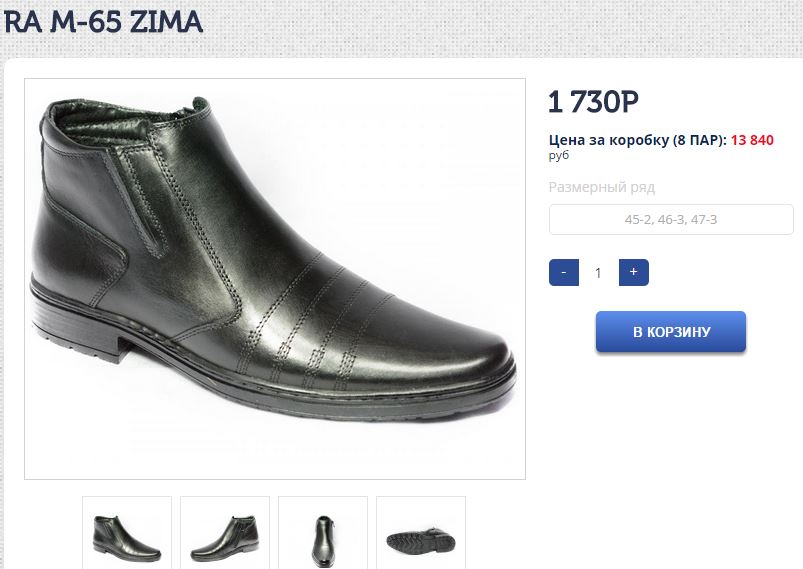Screen dimensions: 803x569
Task: Click the 1 730P unit price
Action: (x=594, y=102)
